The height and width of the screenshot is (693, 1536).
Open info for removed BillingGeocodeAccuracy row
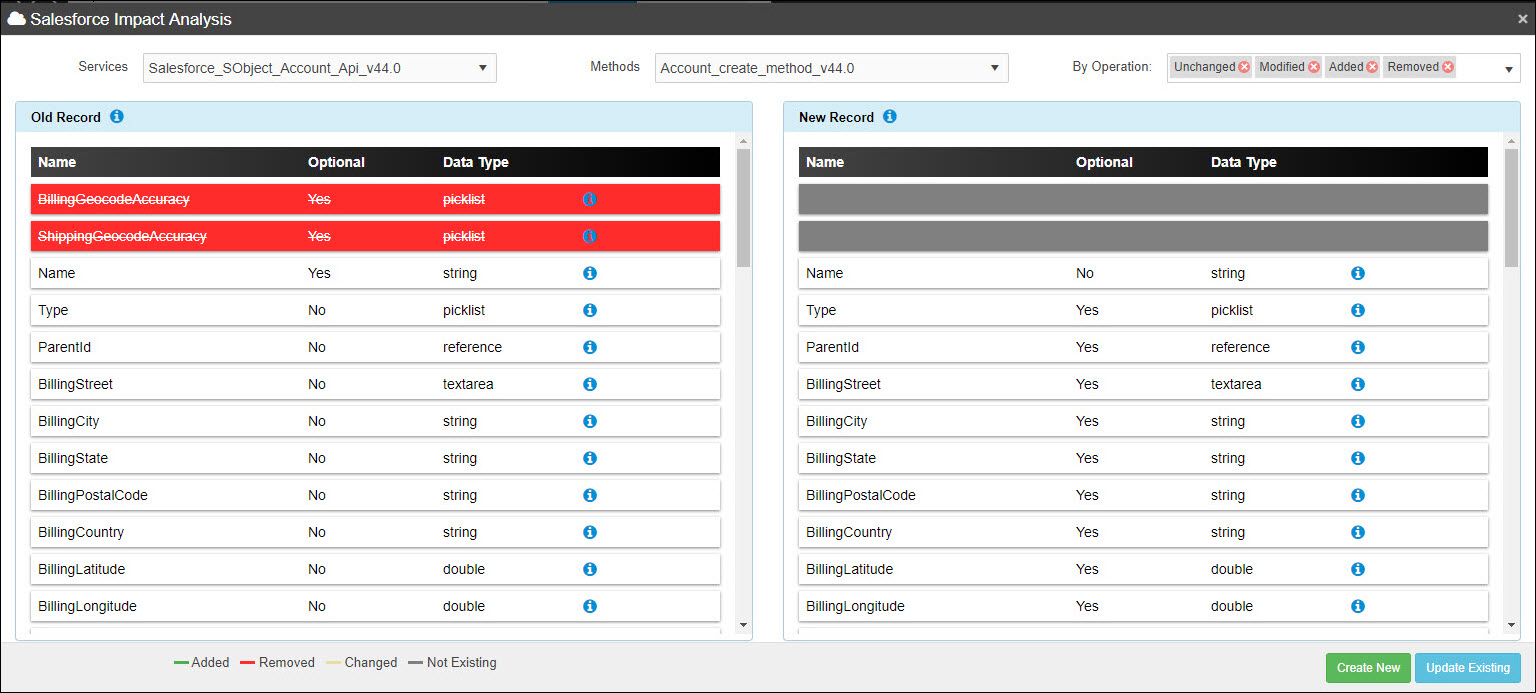click(590, 199)
